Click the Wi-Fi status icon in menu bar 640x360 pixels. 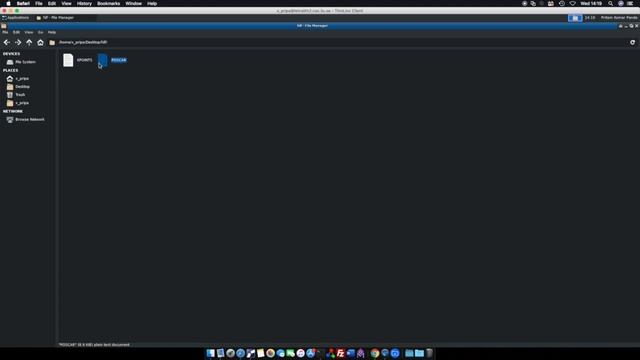(x=572, y=3)
